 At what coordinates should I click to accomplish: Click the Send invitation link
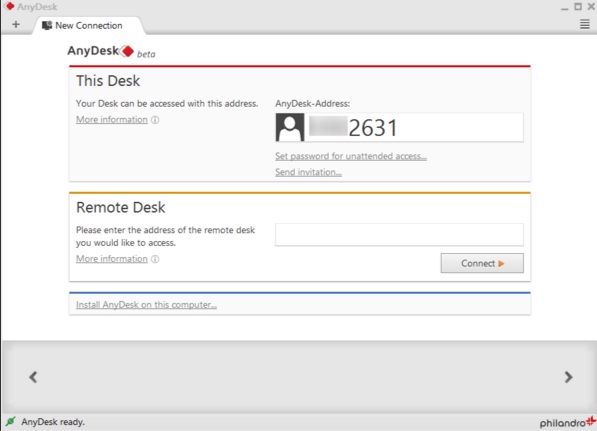click(x=308, y=172)
